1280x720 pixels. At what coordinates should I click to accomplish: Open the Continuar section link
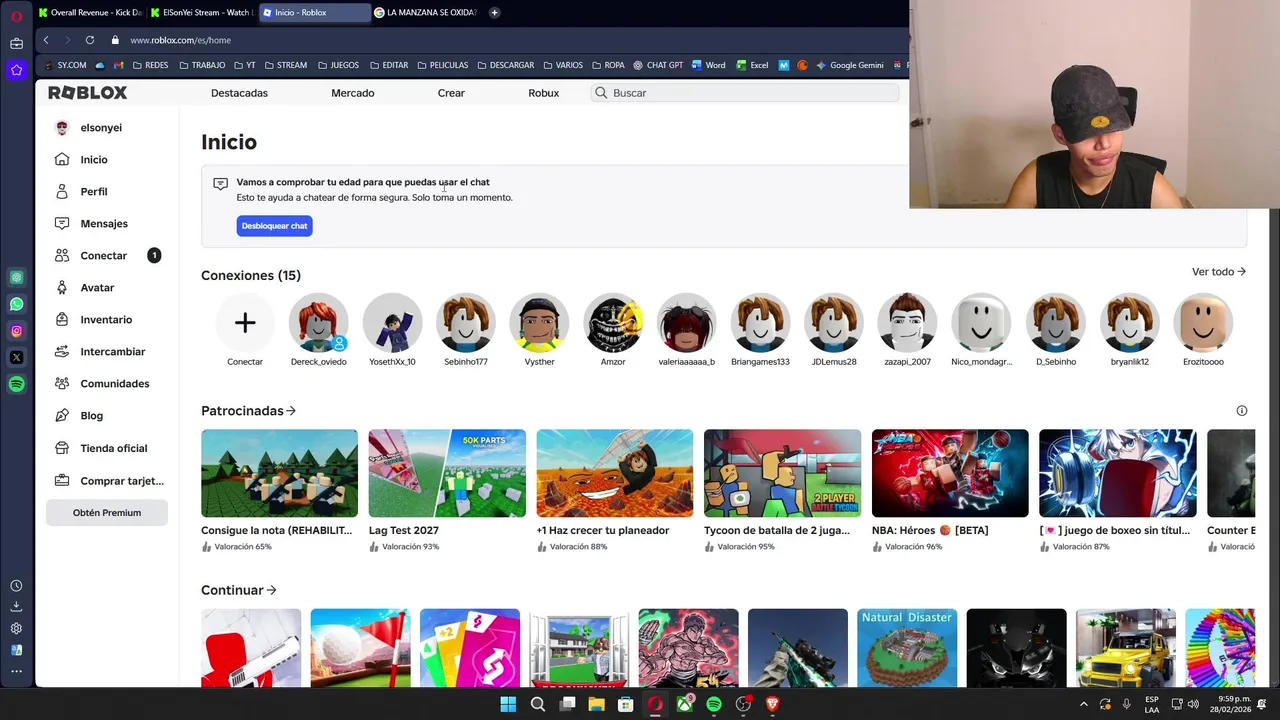239,590
